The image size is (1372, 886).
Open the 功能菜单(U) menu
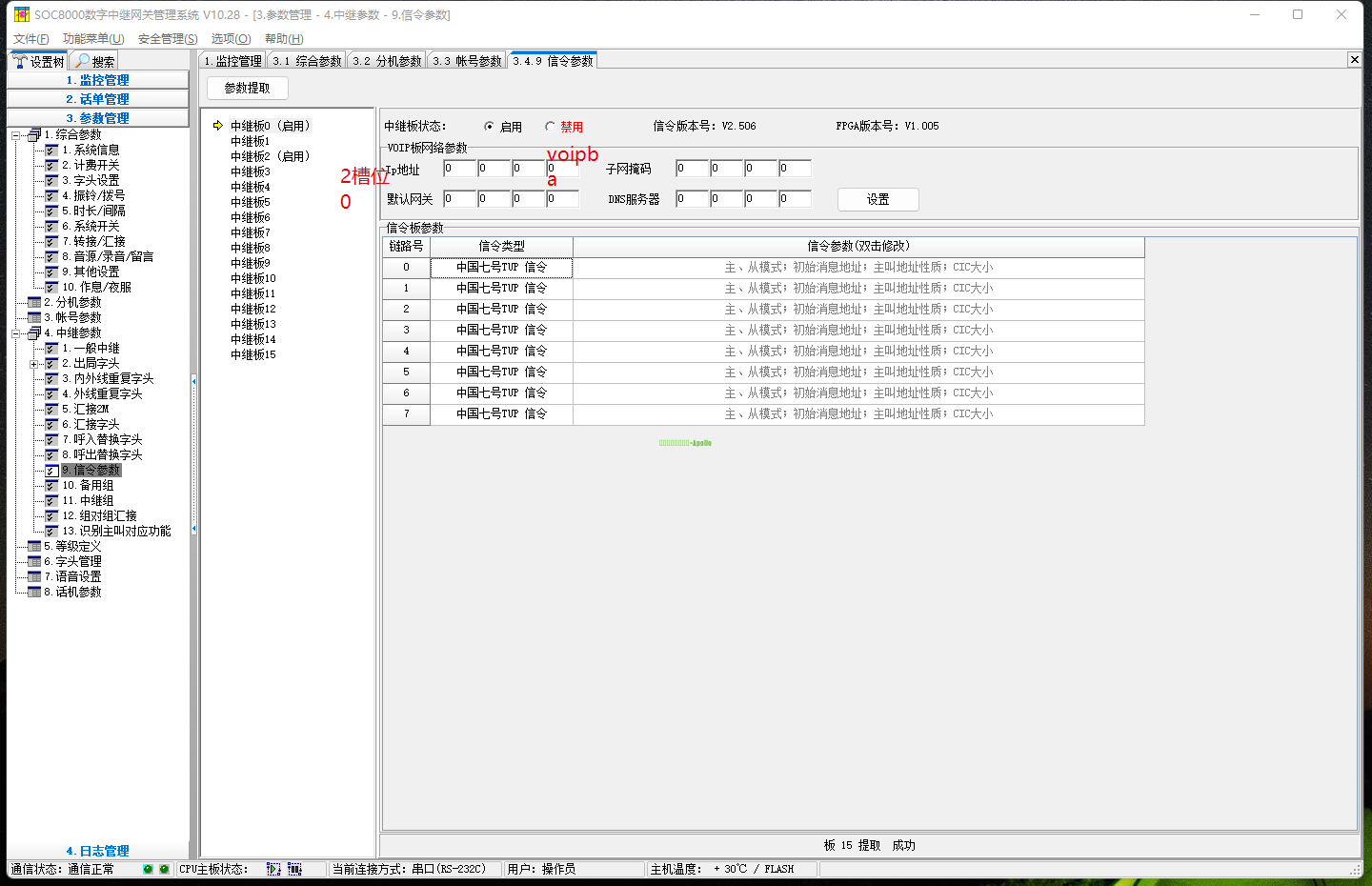coord(93,39)
